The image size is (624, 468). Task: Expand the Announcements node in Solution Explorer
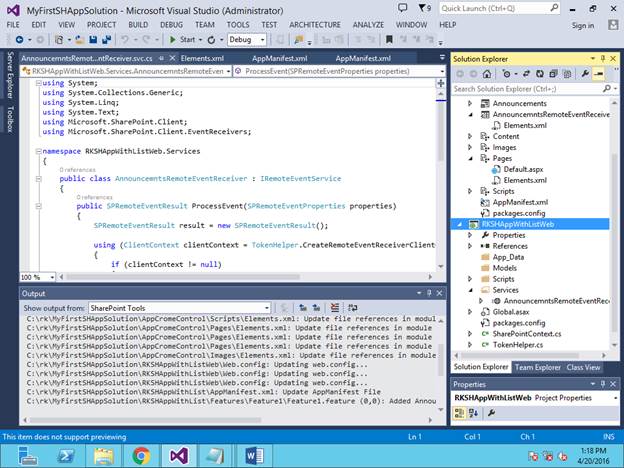click(x=470, y=103)
